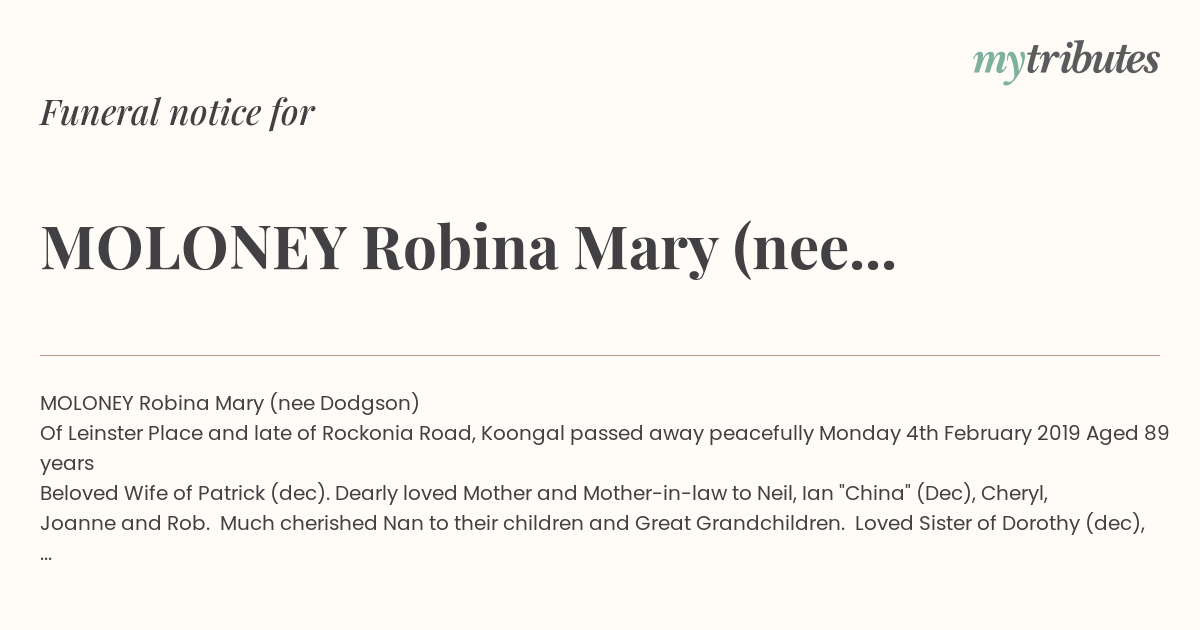This screenshot has height=630, width=1200.
Task: Click the green 'my' part of the logo
Action: (998, 64)
